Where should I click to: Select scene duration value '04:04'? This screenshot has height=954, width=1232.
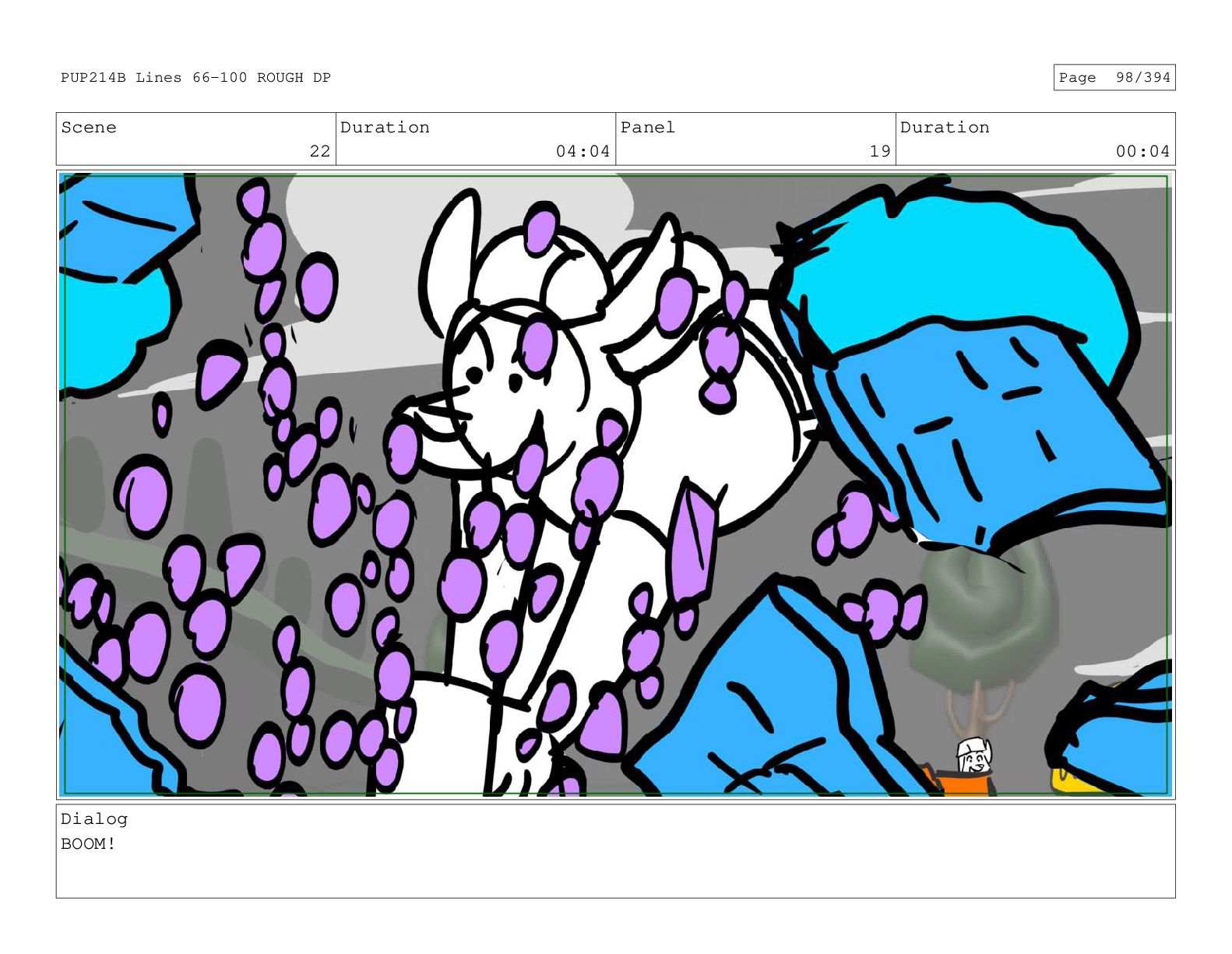tap(583, 151)
